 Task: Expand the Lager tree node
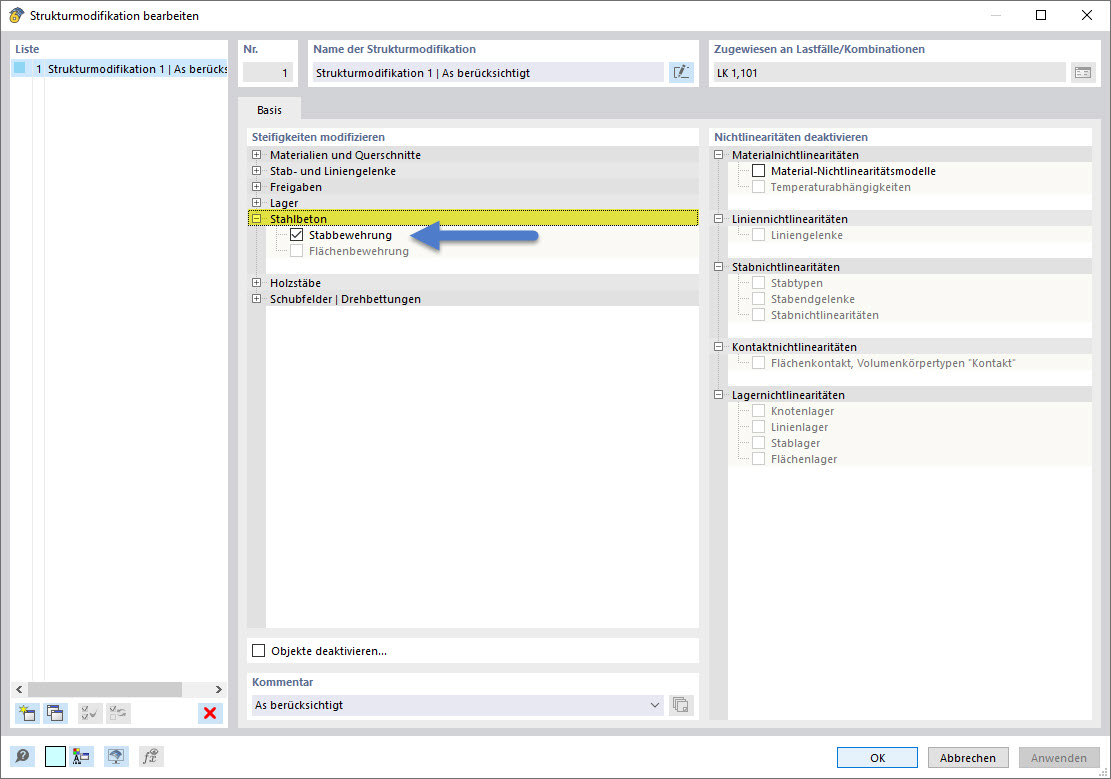coord(256,202)
